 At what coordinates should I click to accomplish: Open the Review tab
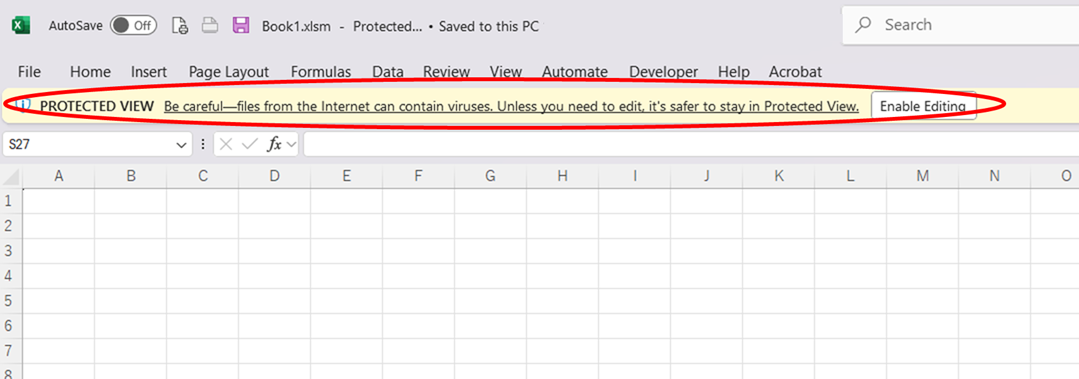point(447,72)
